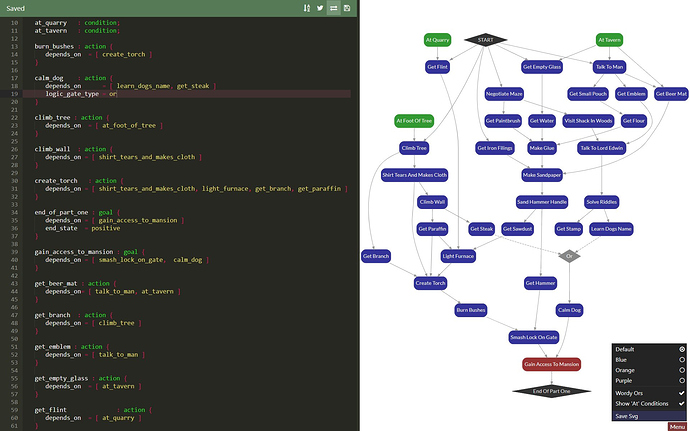The image size is (690, 431).
Task: Select the Get Paraffin node
Action: coord(432,229)
